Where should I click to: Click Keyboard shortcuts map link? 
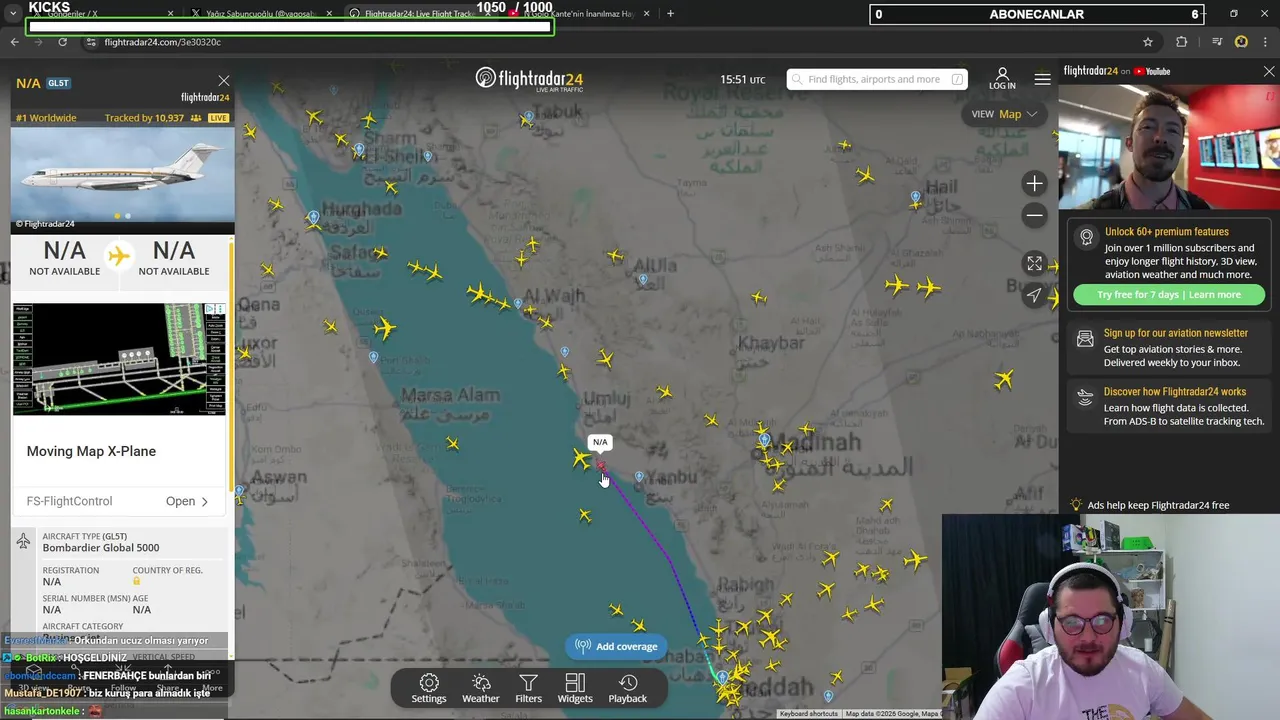pyautogui.click(x=809, y=714)
